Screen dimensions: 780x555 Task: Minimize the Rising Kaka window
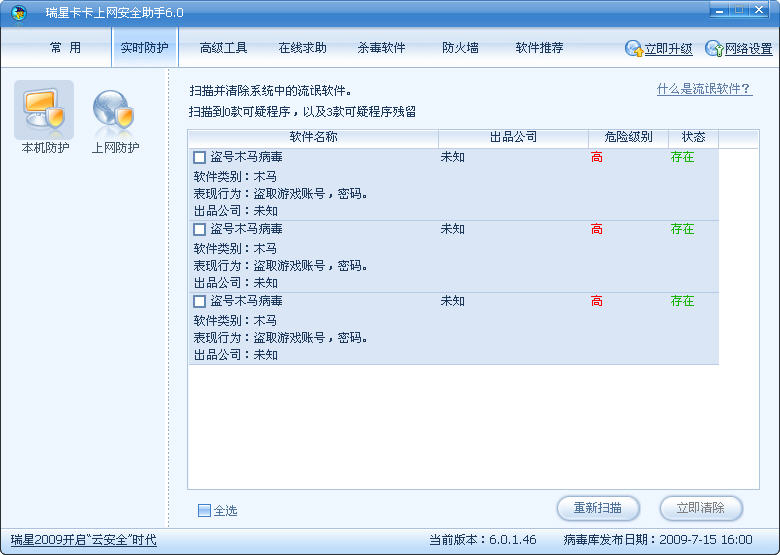[x=720, y=10]
